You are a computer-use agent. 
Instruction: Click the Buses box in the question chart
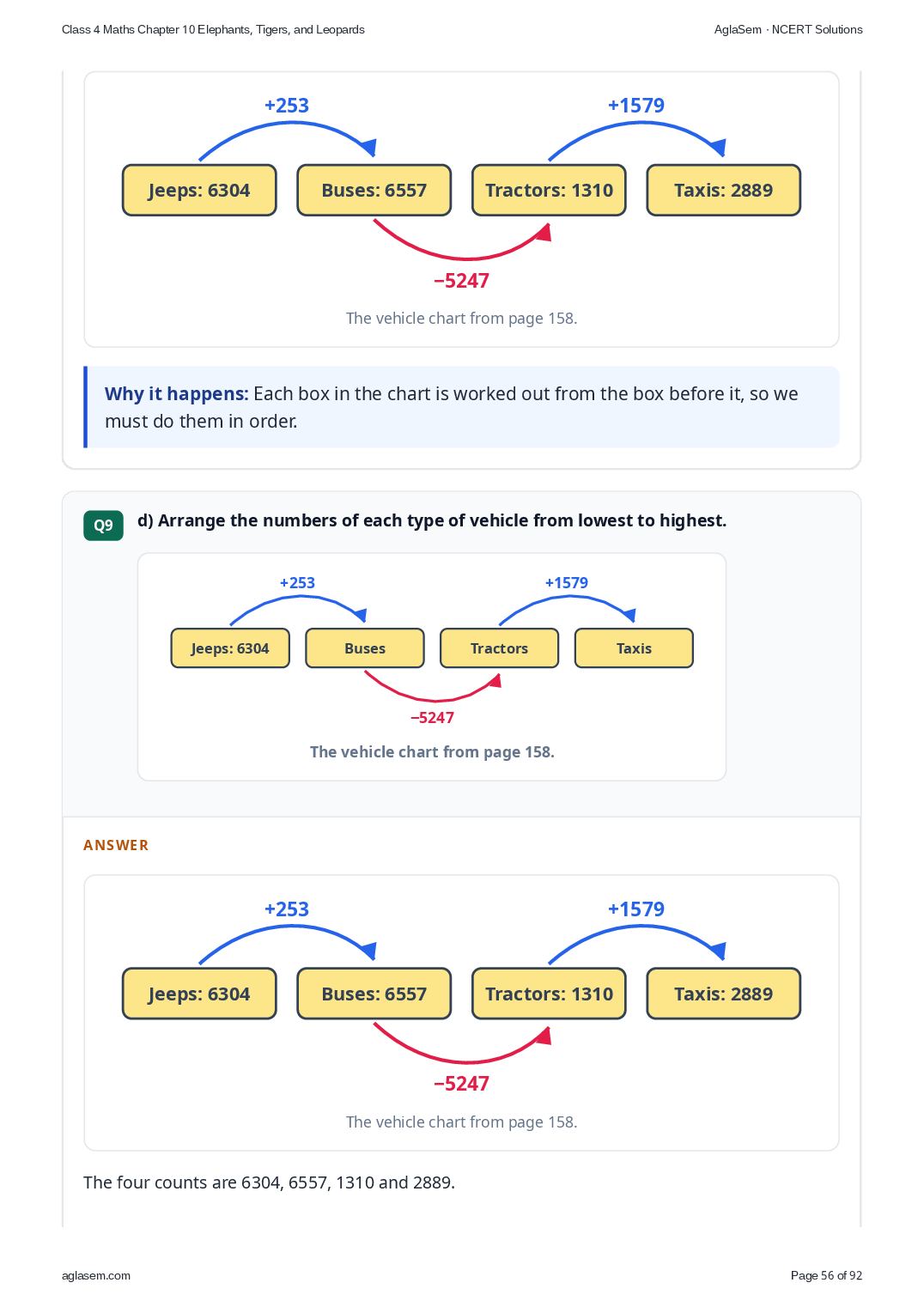click(x=365, y=648)
